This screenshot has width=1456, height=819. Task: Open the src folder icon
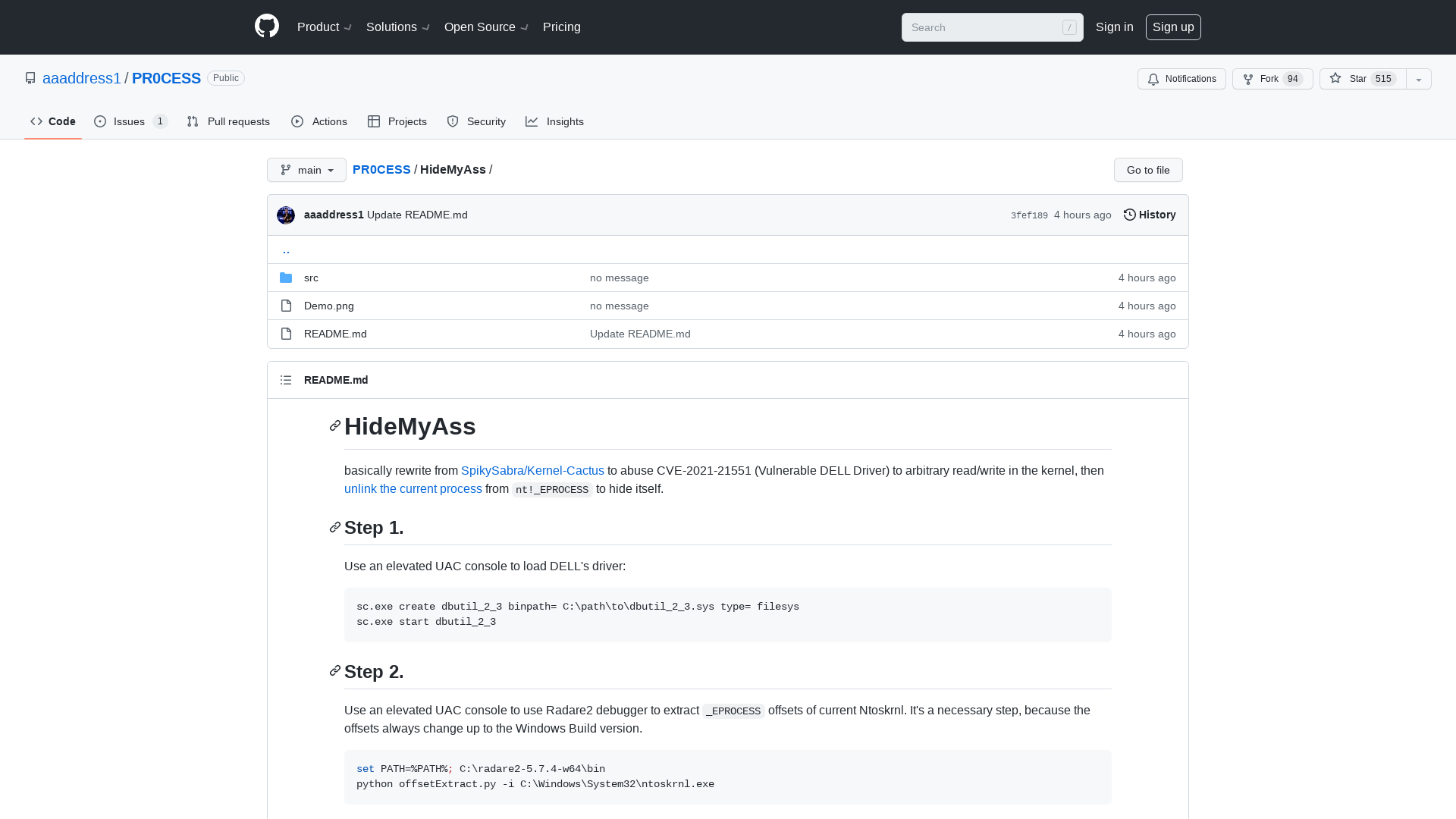(x=286, y=278)
